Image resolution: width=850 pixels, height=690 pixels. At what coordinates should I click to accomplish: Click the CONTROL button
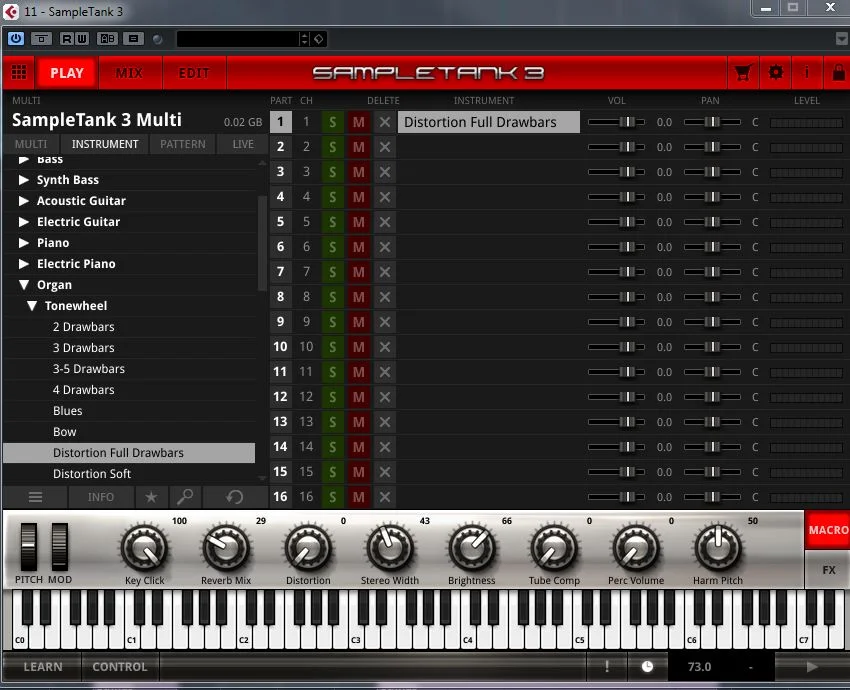click(x=120, y=667)
